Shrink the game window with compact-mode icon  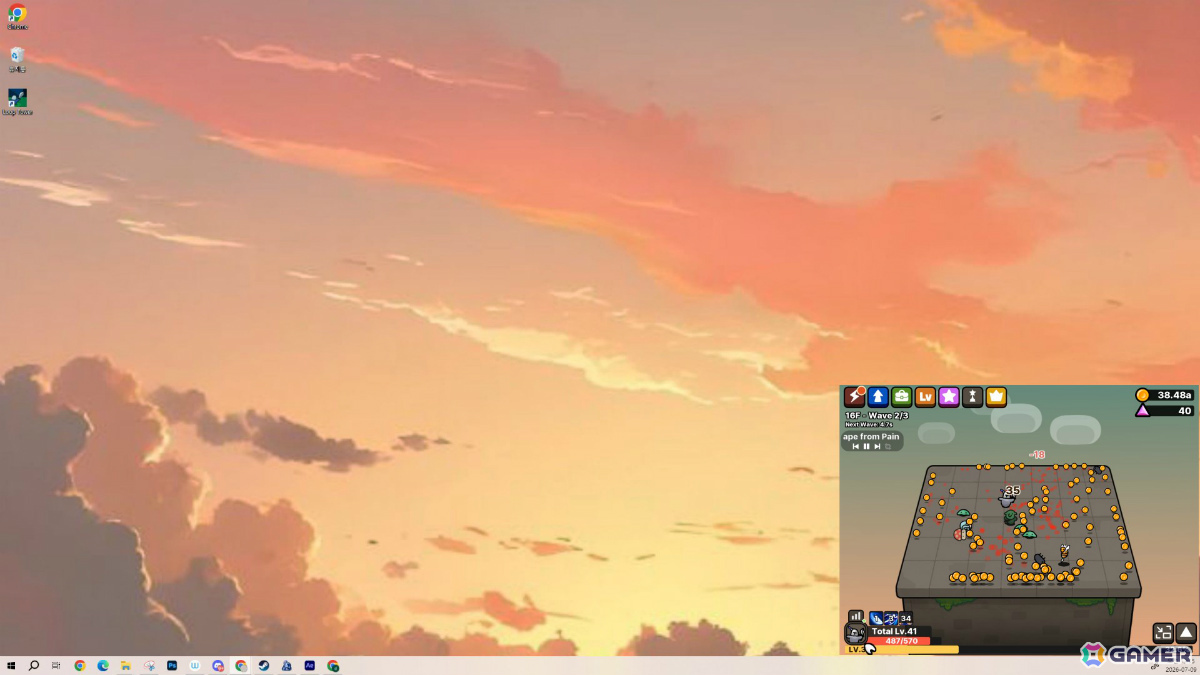click(1163, 633)
